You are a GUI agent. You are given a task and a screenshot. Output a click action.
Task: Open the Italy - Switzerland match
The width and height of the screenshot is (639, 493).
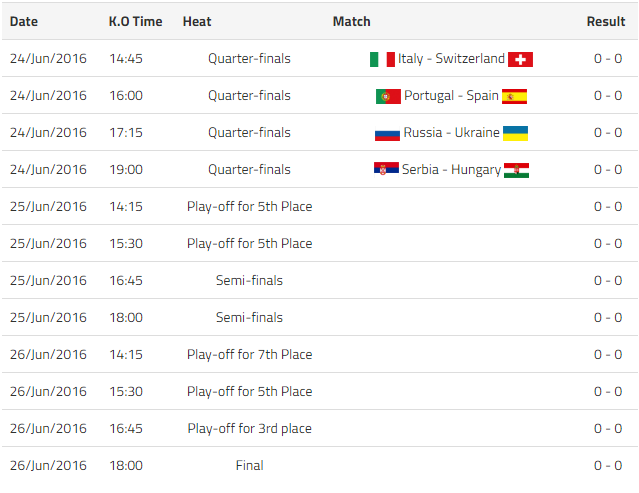click(451, 59)
